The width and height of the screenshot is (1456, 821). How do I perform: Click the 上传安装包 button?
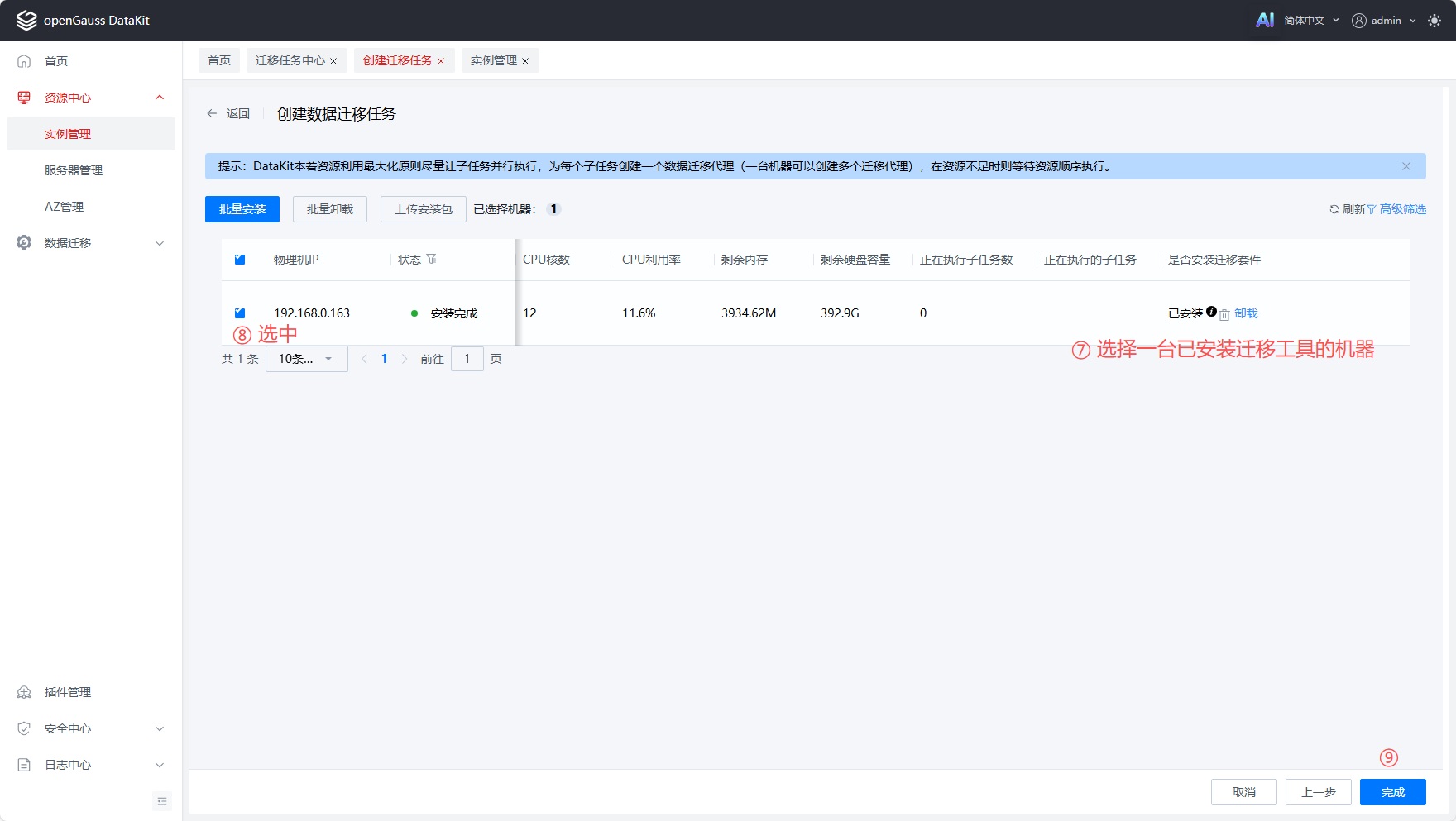click(424, 209)
